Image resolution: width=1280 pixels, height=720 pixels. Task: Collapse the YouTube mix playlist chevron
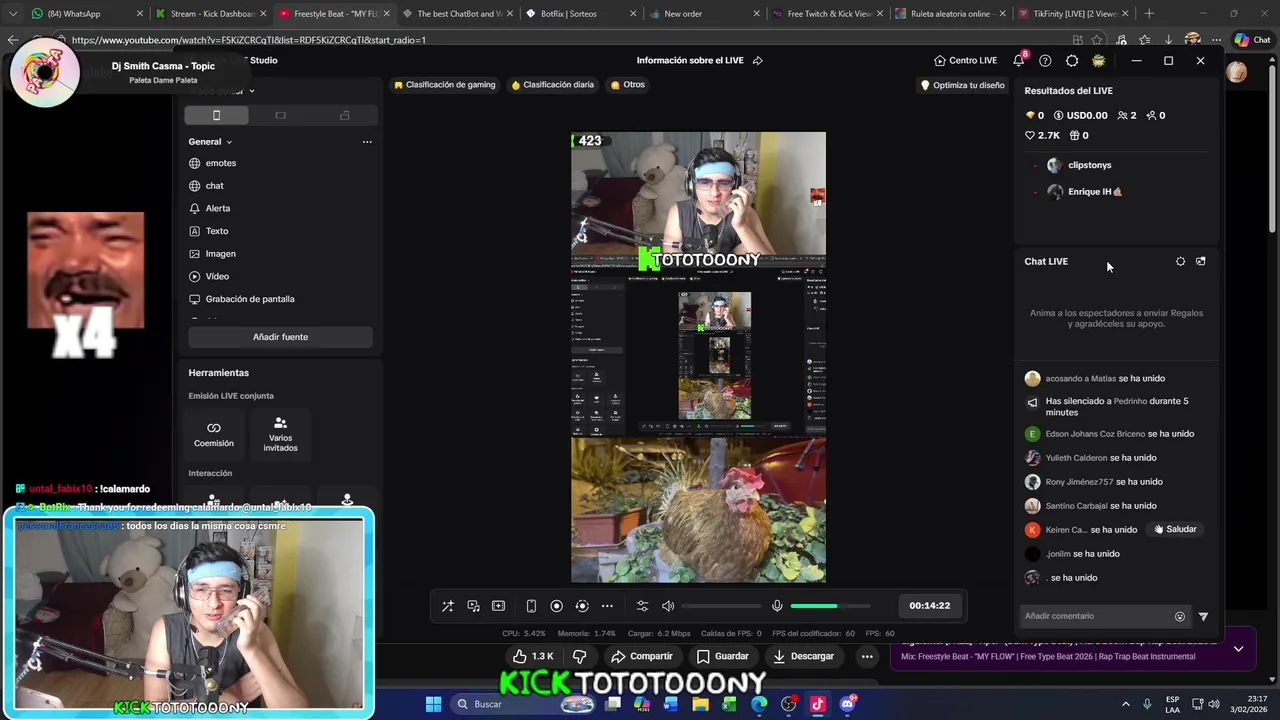[x=1238, y=649]
